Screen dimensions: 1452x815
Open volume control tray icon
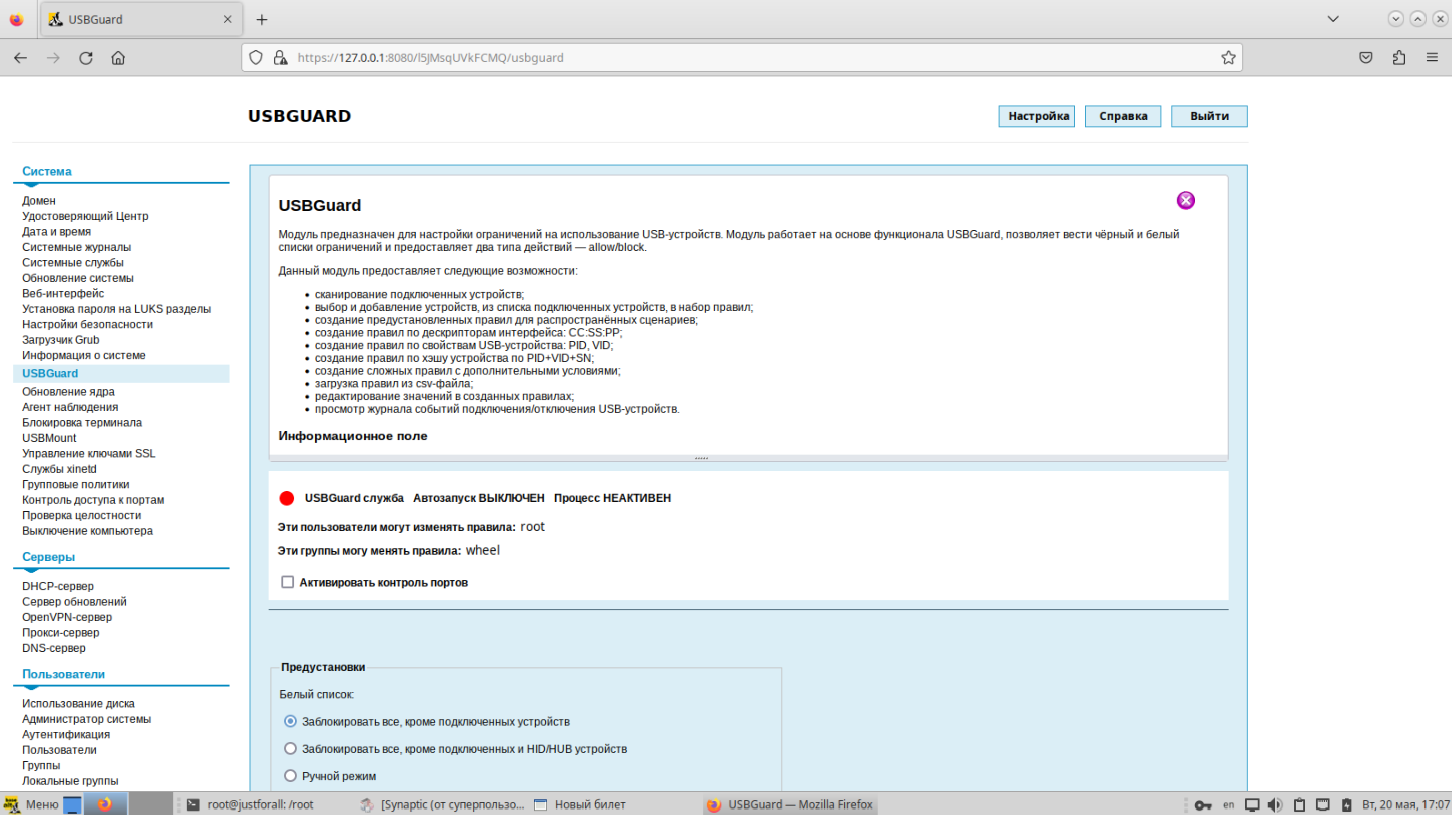pyautogui.click(x=1275, y=805)
